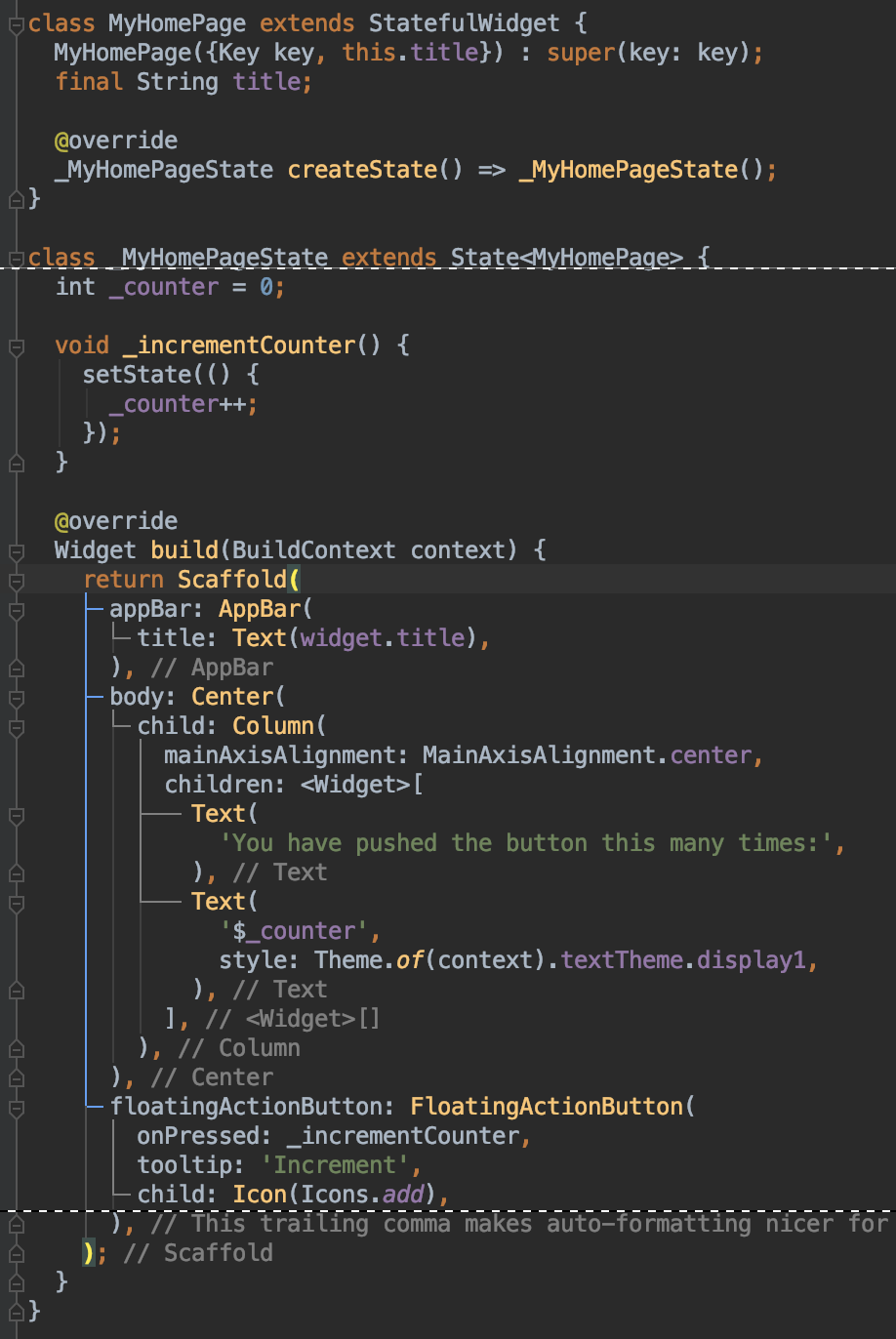Screen dimensions: 896x1339
Task: Select the 'Increment' tooltip string
Action: click(x=337, y=1164)
